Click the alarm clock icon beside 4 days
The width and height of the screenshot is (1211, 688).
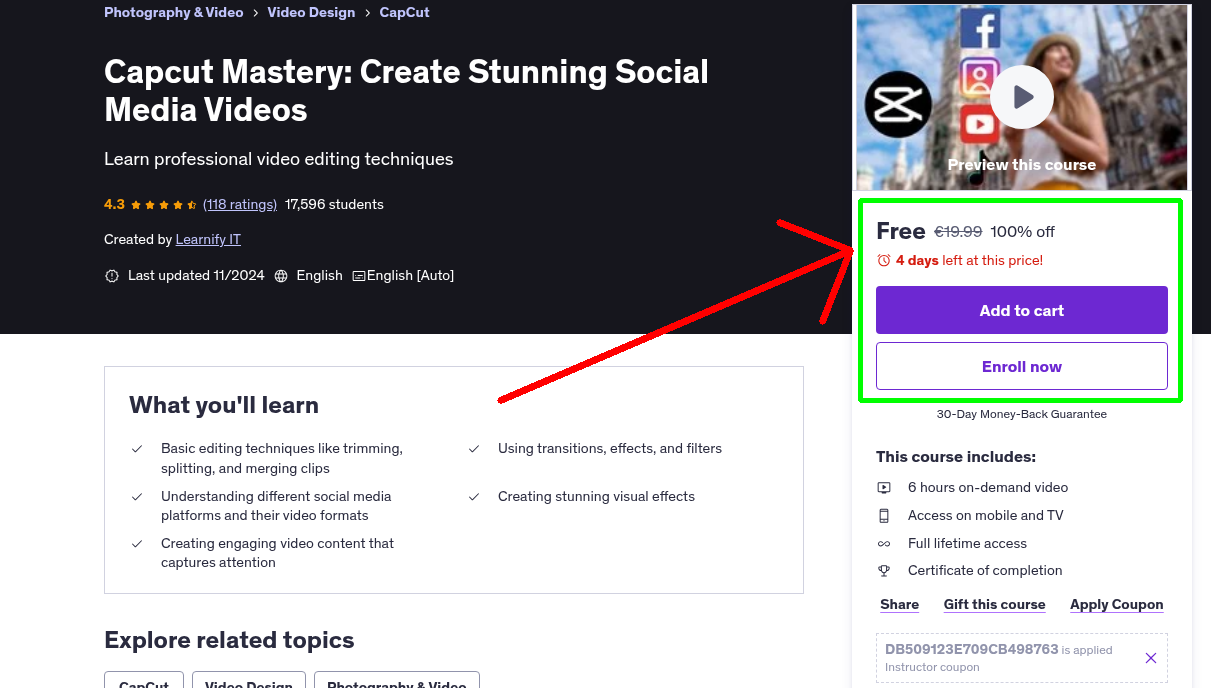pos(884,260)
